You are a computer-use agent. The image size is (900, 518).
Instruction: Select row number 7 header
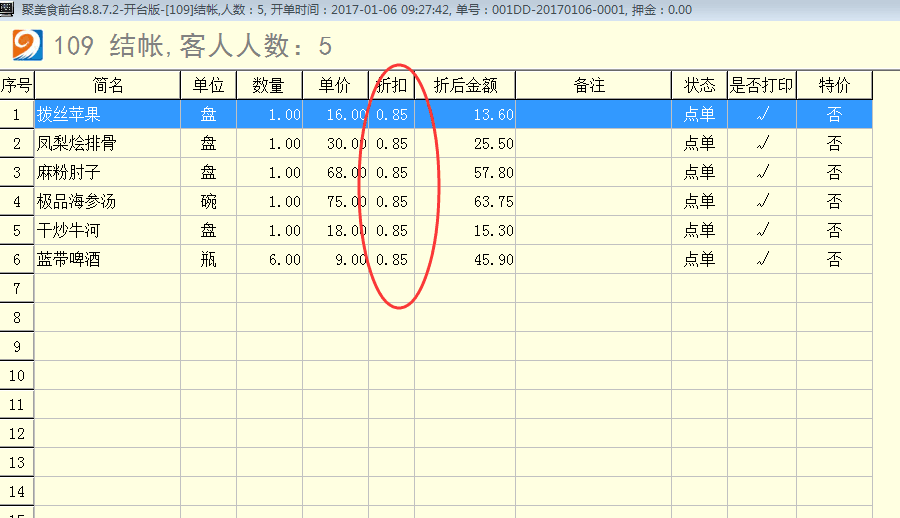coord(16,288)
